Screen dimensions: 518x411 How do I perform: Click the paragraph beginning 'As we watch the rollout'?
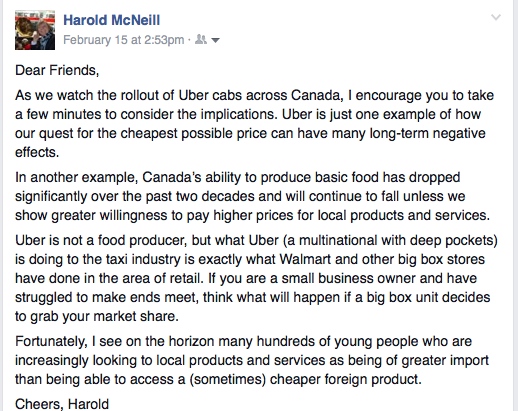(254, 124)
